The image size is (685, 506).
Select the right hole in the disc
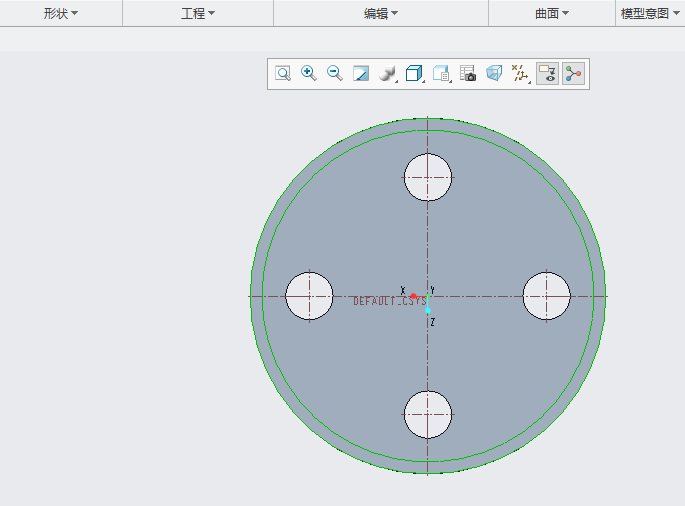tap(547, 296)
